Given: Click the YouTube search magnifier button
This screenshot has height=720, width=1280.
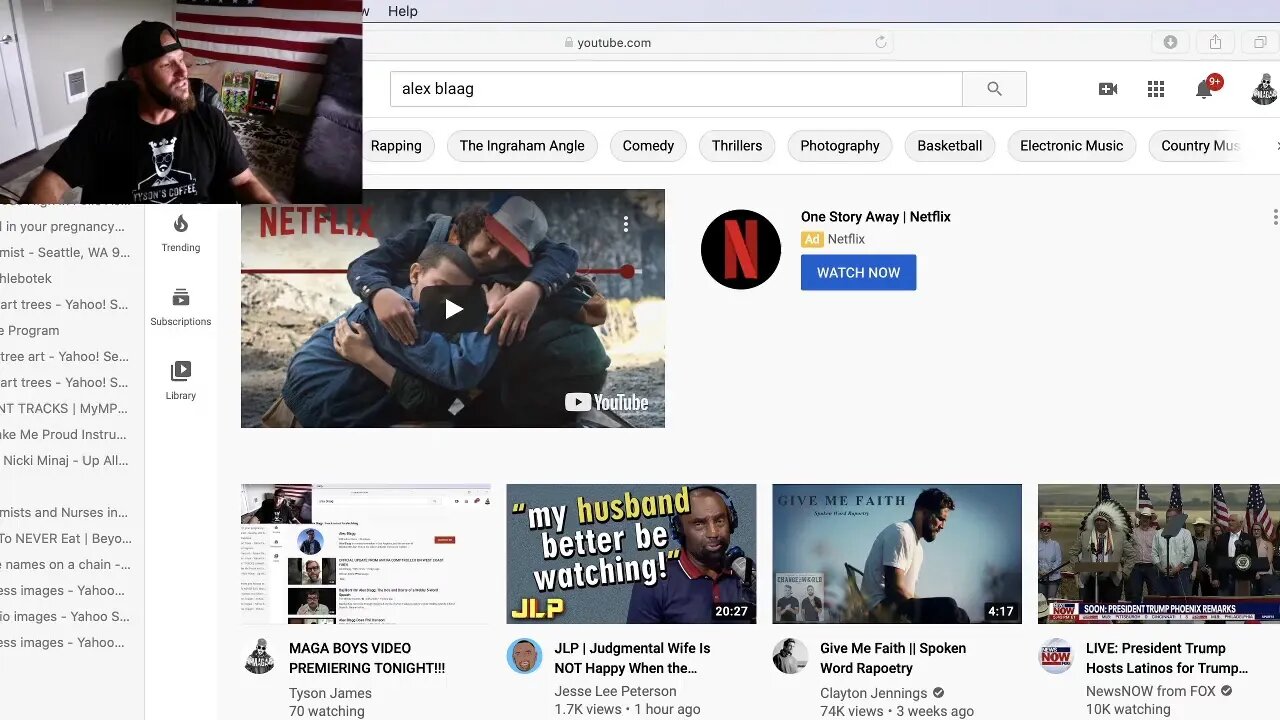Looking at the screenshot, I should tap(994, 89).
